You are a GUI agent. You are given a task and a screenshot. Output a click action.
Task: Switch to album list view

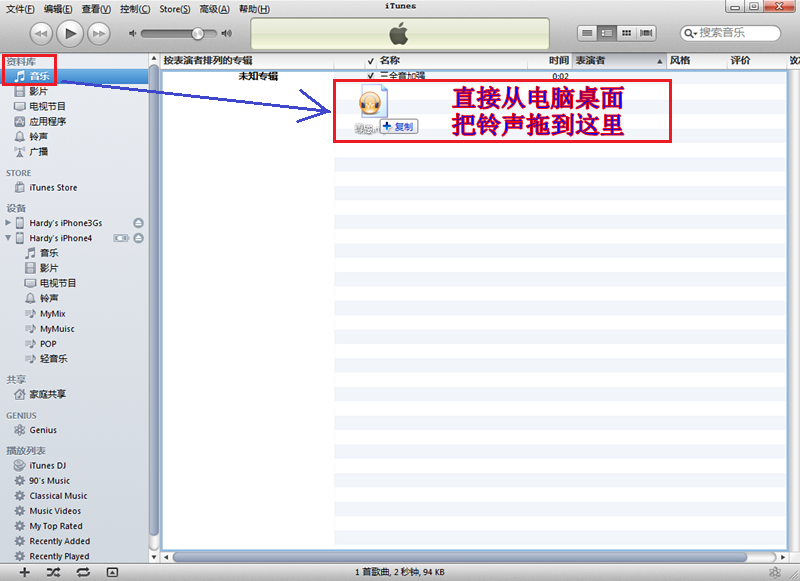607,33
